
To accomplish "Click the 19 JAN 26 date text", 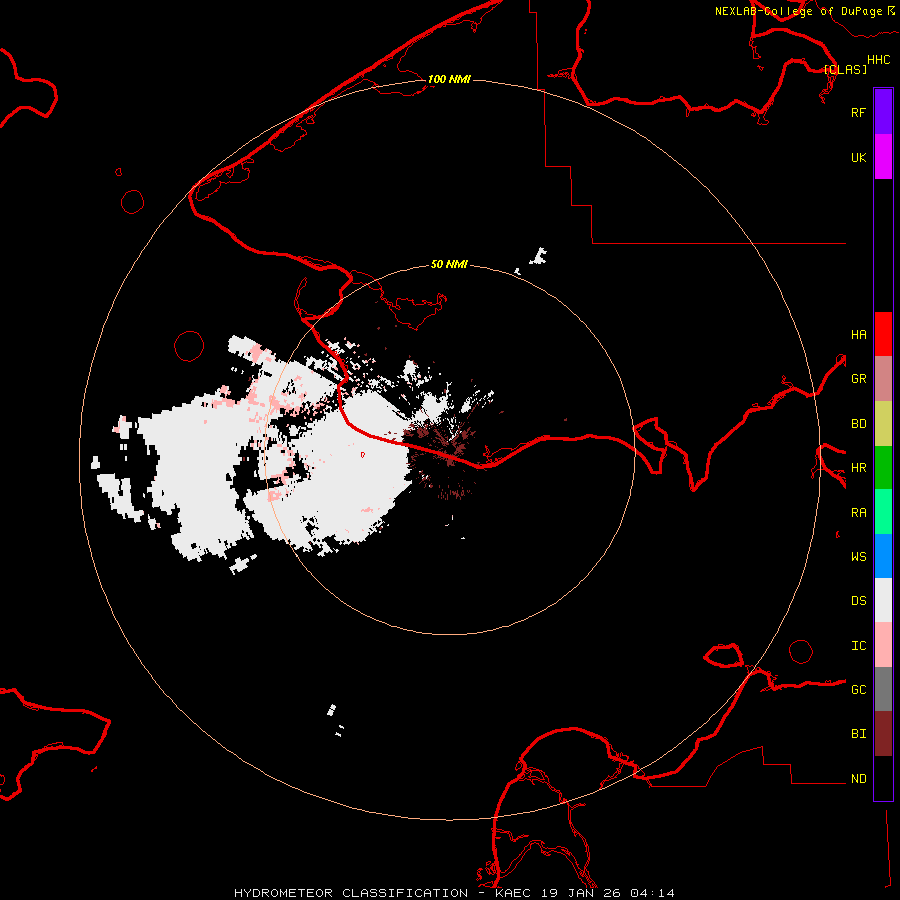I will point(580,893).
